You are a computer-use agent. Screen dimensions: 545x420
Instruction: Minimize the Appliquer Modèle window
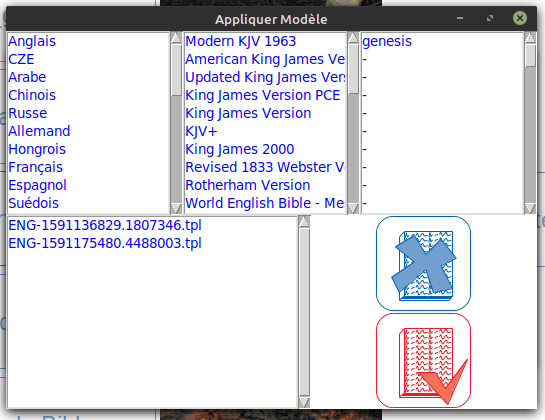460,18
